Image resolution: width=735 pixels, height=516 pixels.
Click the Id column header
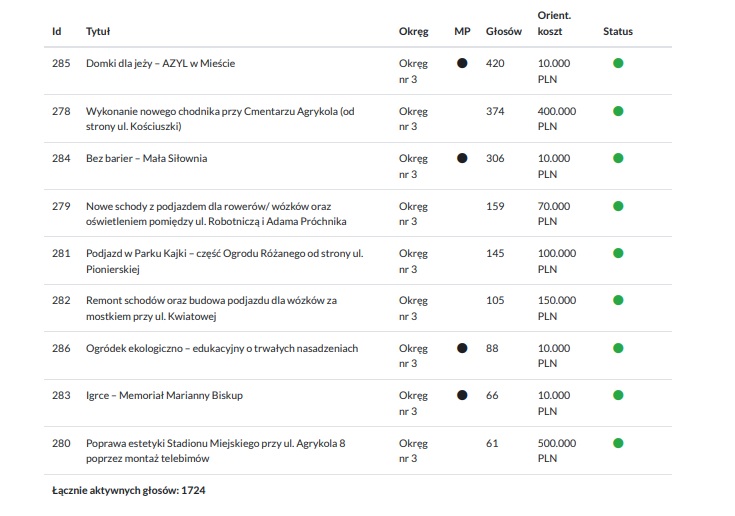click(x=56, y=32)
